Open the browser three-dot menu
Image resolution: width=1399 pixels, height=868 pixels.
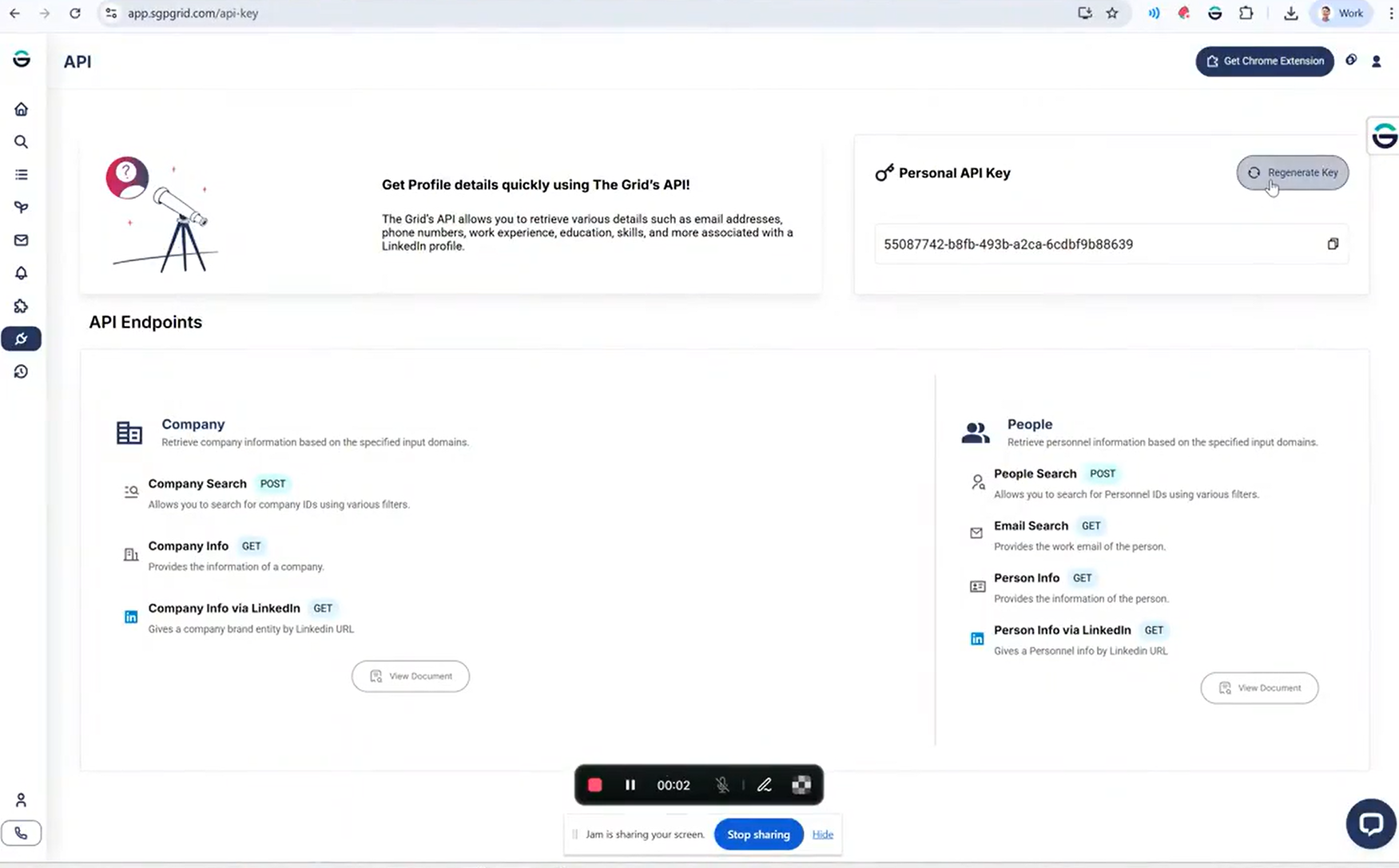pos(1391,13)
